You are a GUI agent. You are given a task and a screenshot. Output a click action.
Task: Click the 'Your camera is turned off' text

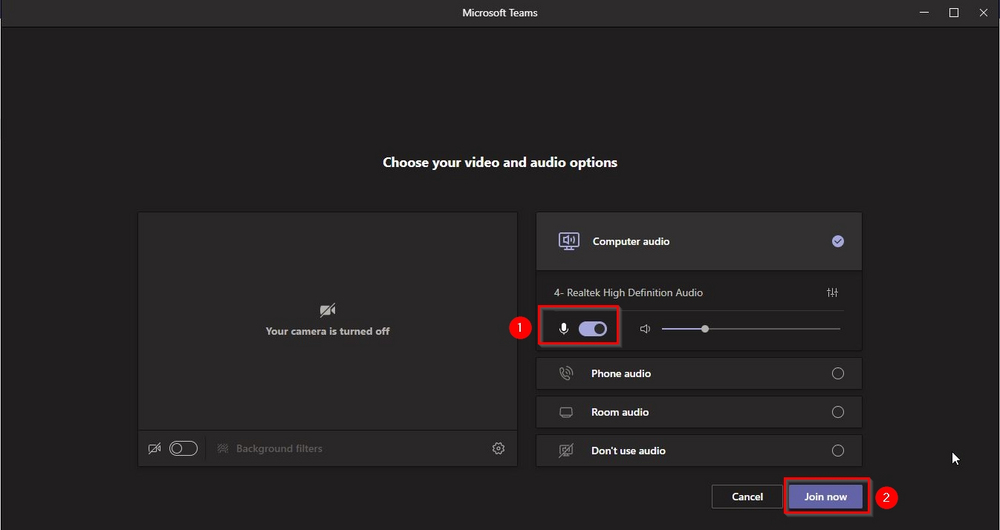point(328,331)
